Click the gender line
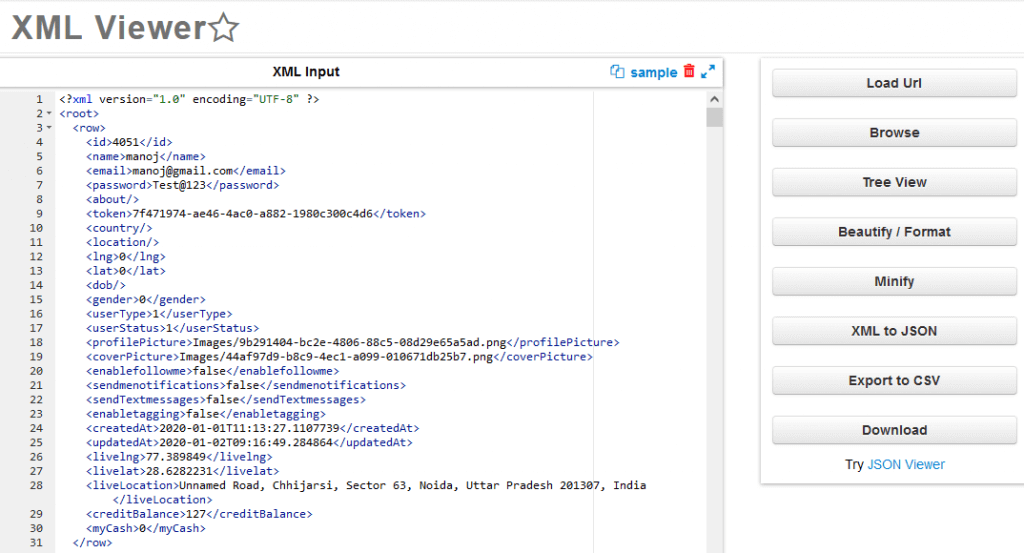This screenshot has width=1024, height=553. pyautogui.click(x=146, y=300)
